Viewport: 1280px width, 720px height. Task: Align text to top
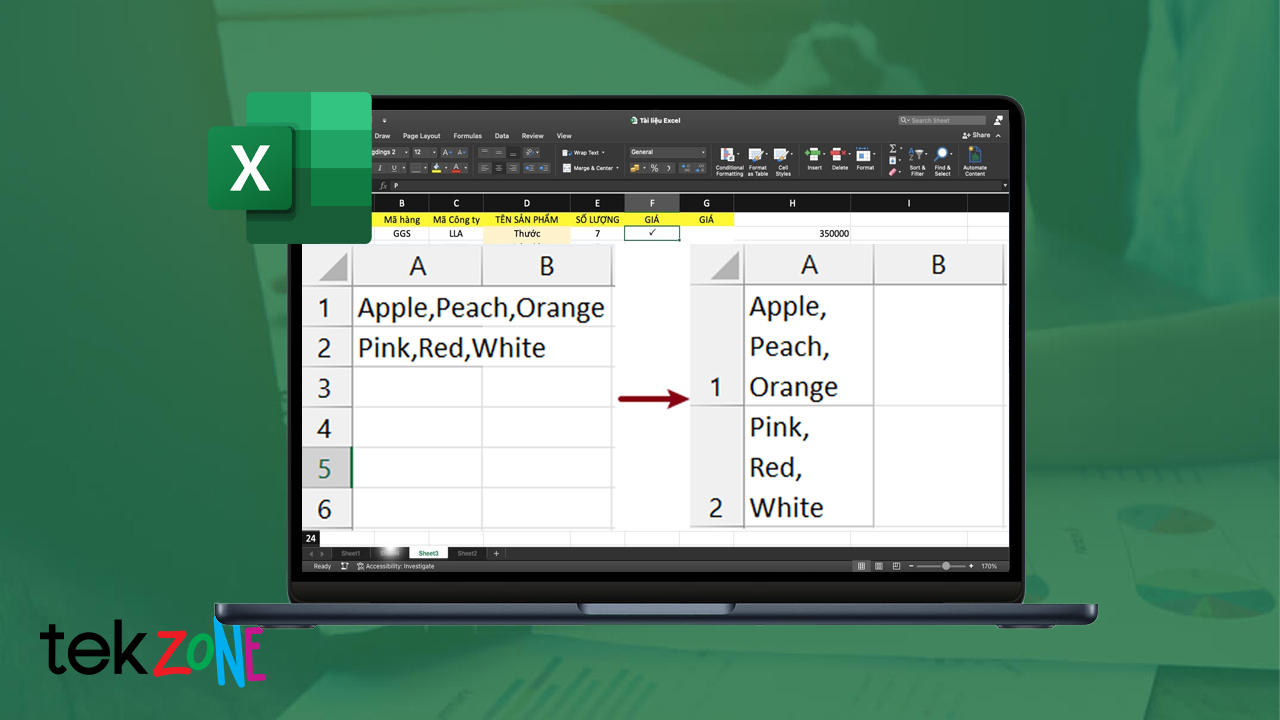(484, 152)
